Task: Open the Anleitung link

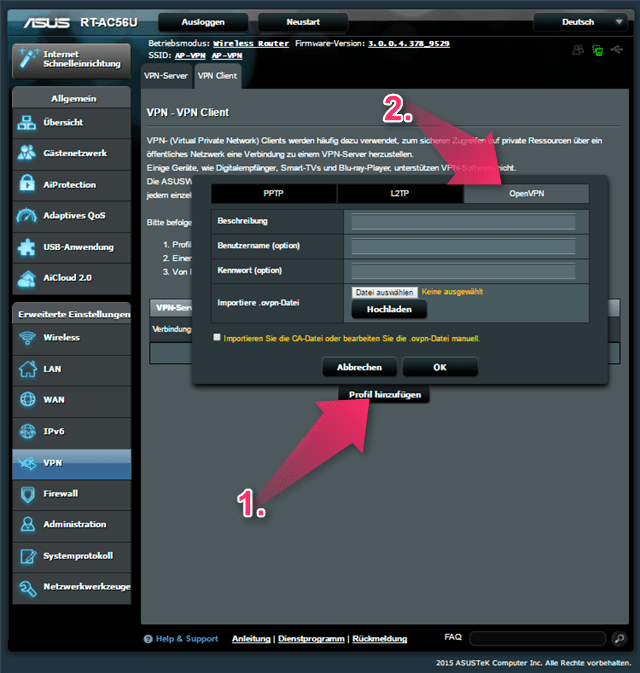Action: pyautogui.click(x=251, y=639)
